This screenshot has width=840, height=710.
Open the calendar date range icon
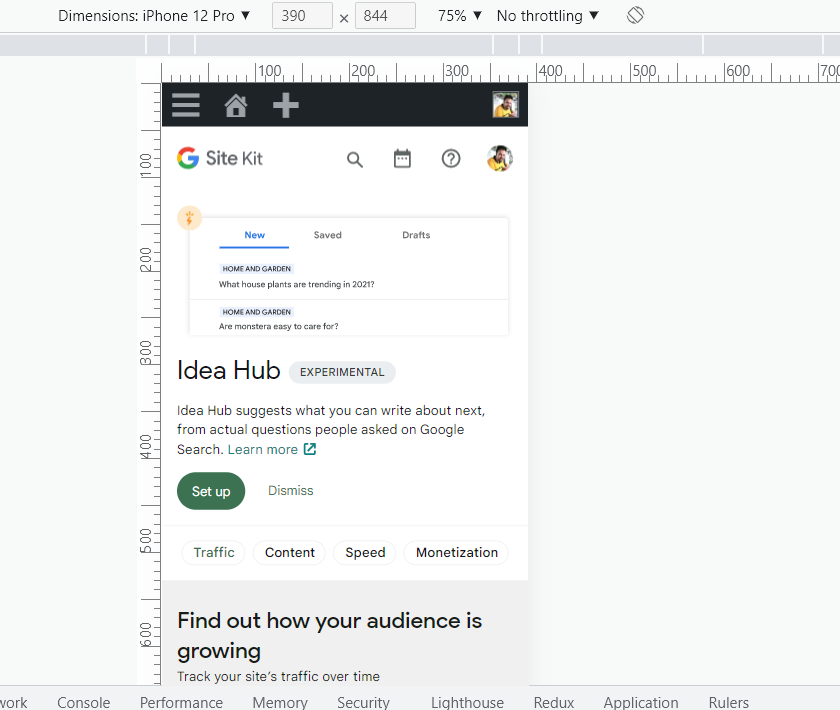click(402, 159)
